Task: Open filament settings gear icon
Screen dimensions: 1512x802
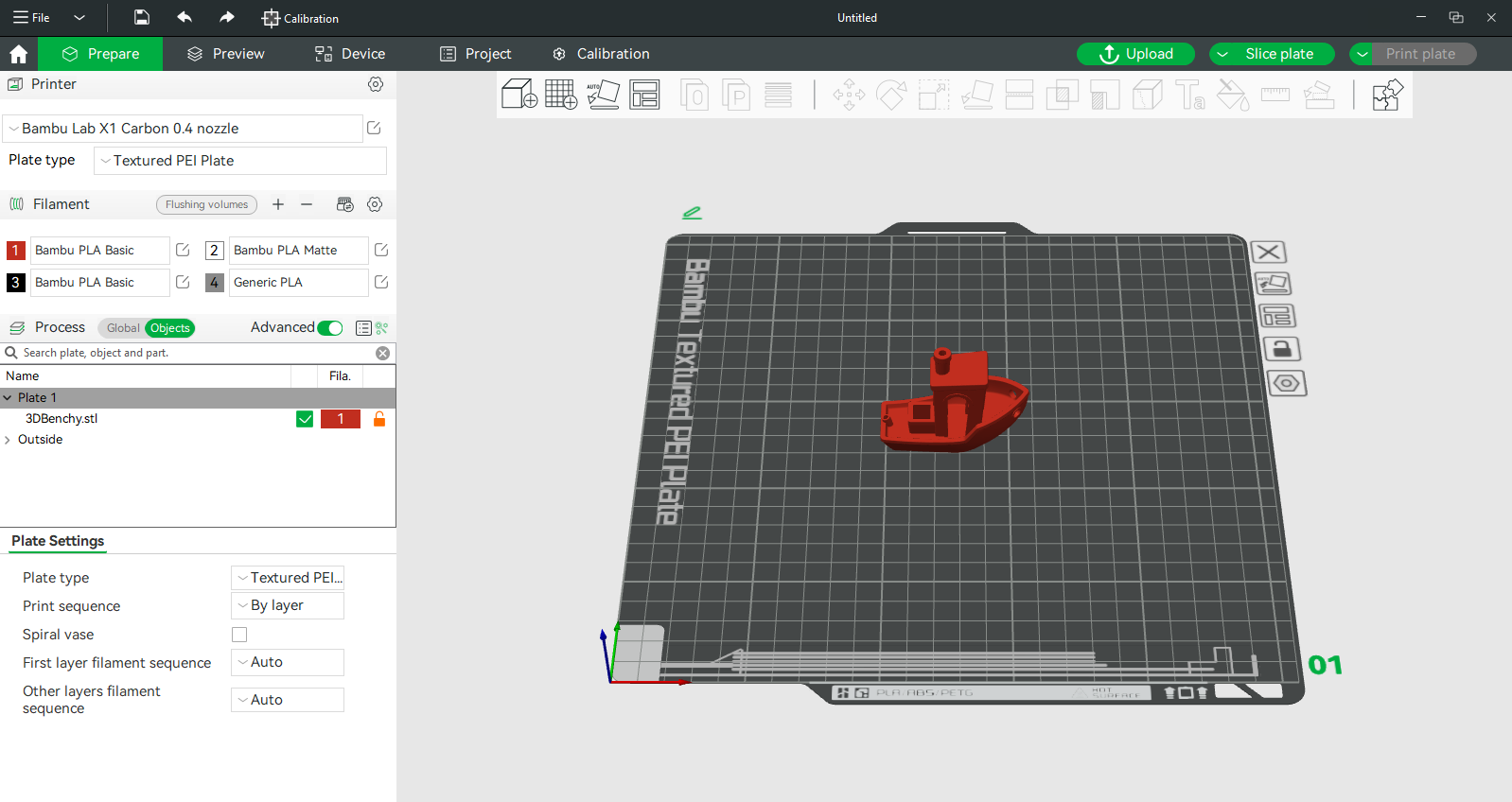Action: point(375,204)
